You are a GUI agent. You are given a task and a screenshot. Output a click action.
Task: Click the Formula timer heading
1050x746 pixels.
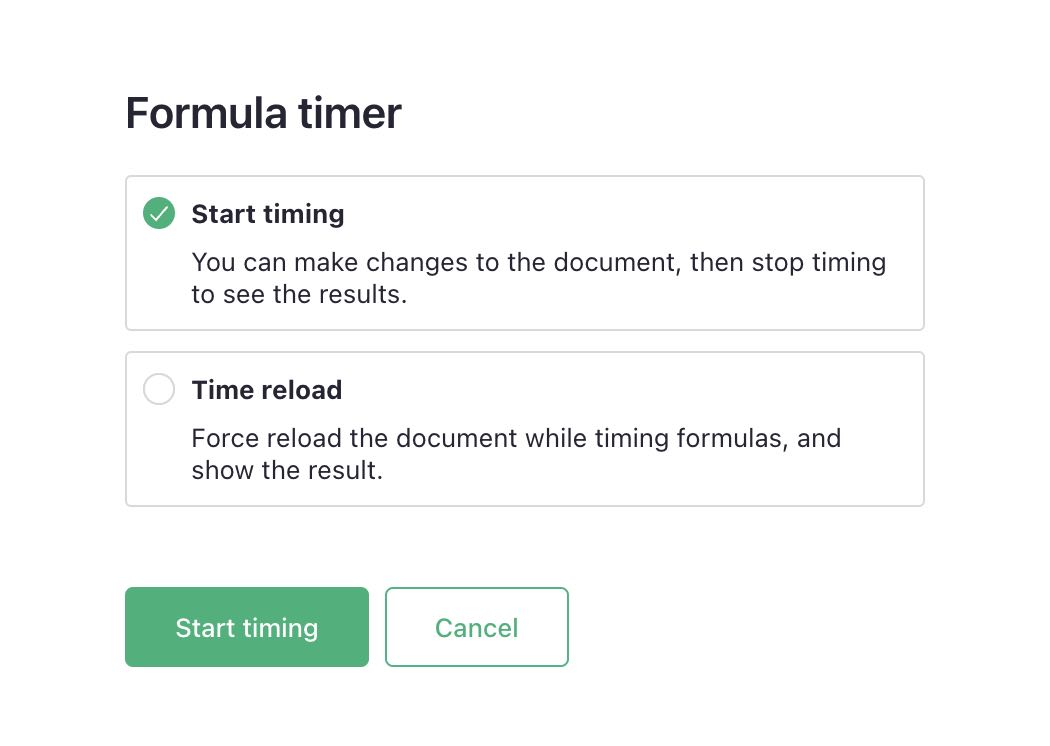(262, 113)
